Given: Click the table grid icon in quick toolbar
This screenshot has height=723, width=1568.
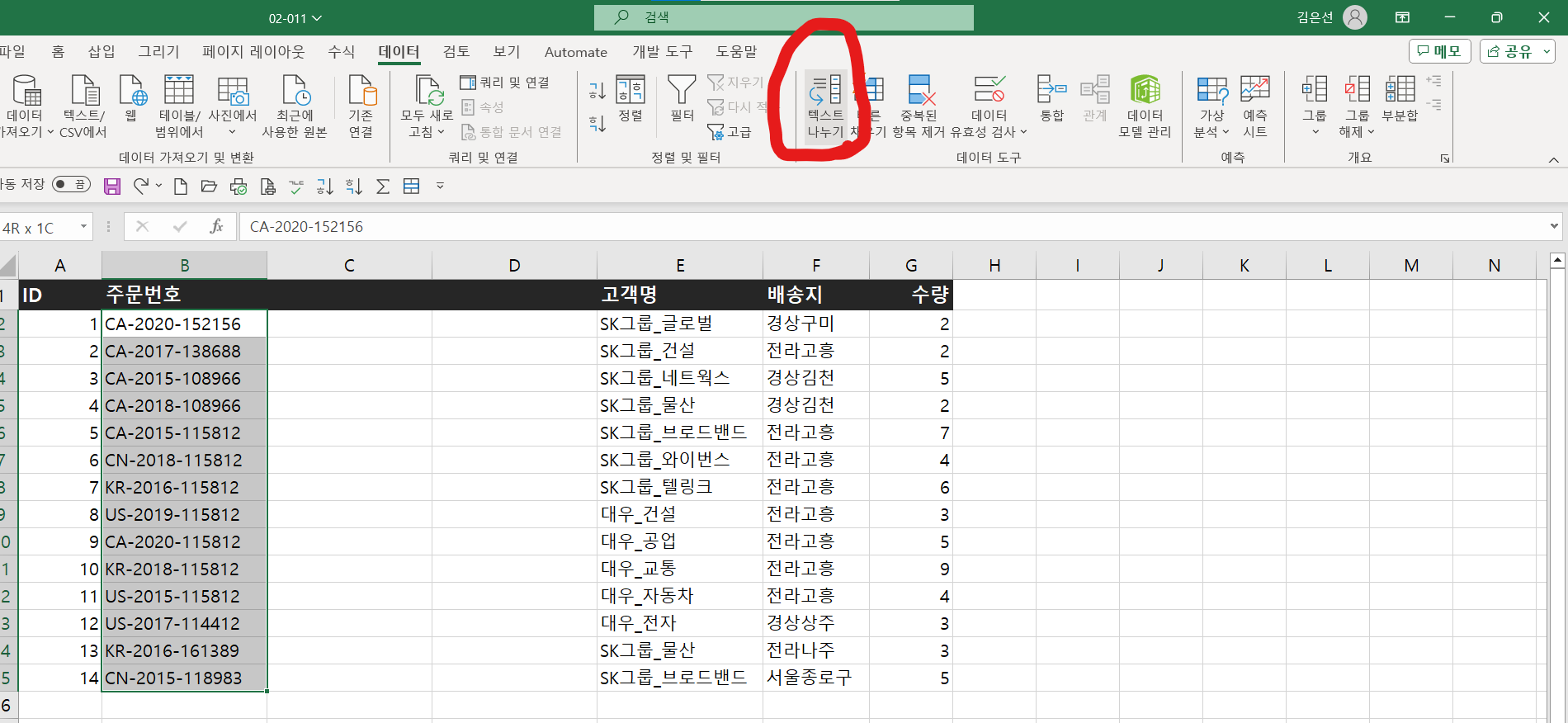Looking at the screenshot, I should pyautogui.click(x=412, y=187).
